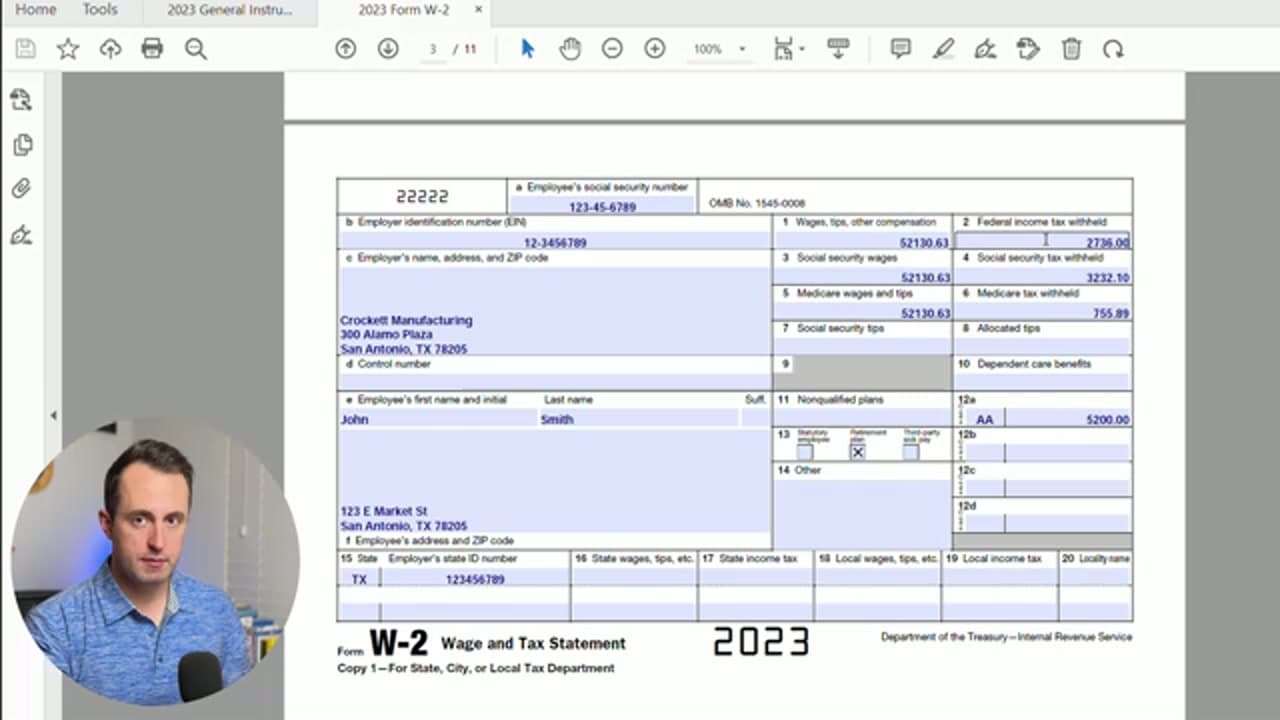Select the 2023 Form W-2 tab

pyautogui.click(x=404, y=10)
